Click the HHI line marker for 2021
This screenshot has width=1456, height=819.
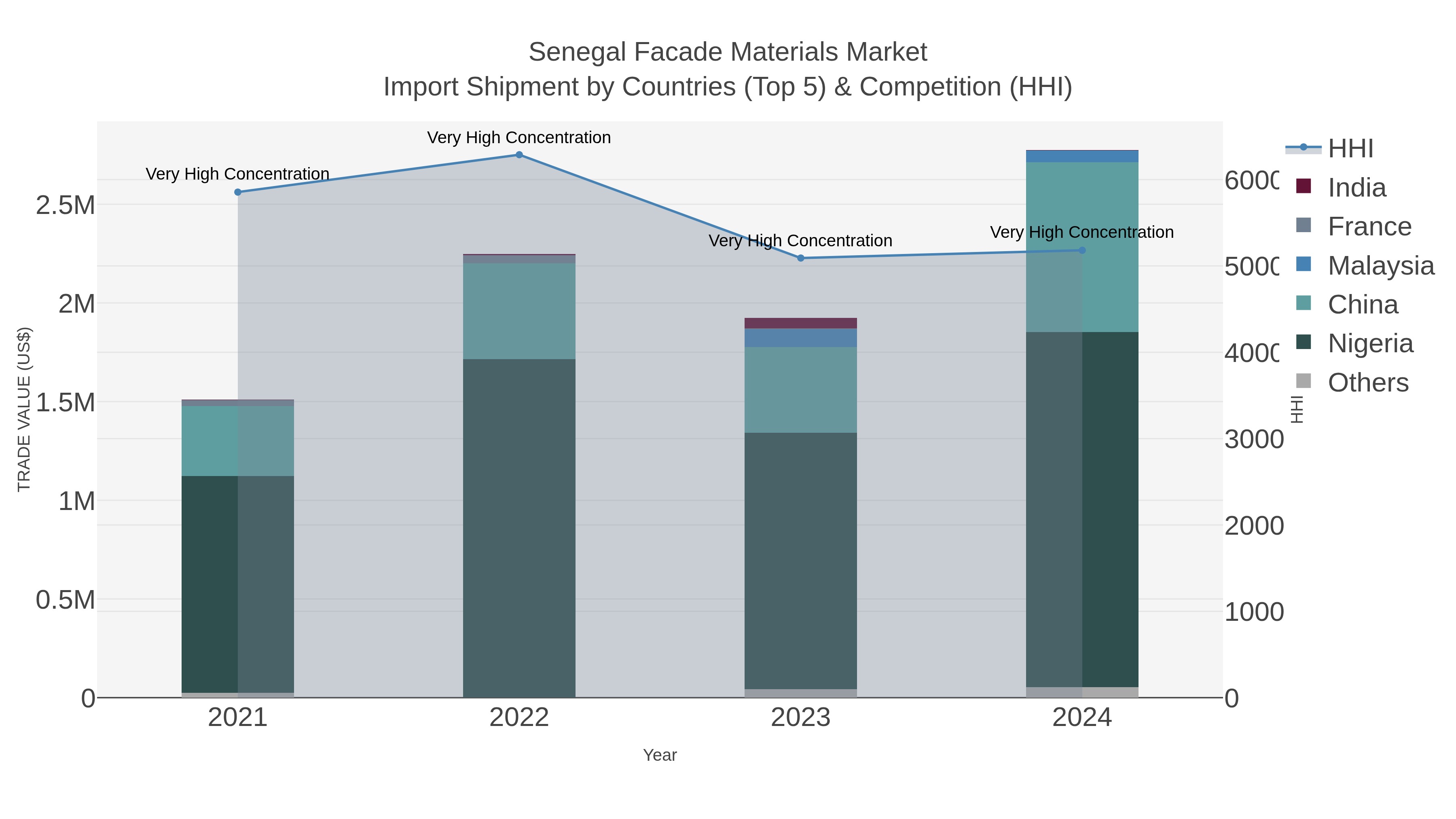238,192
